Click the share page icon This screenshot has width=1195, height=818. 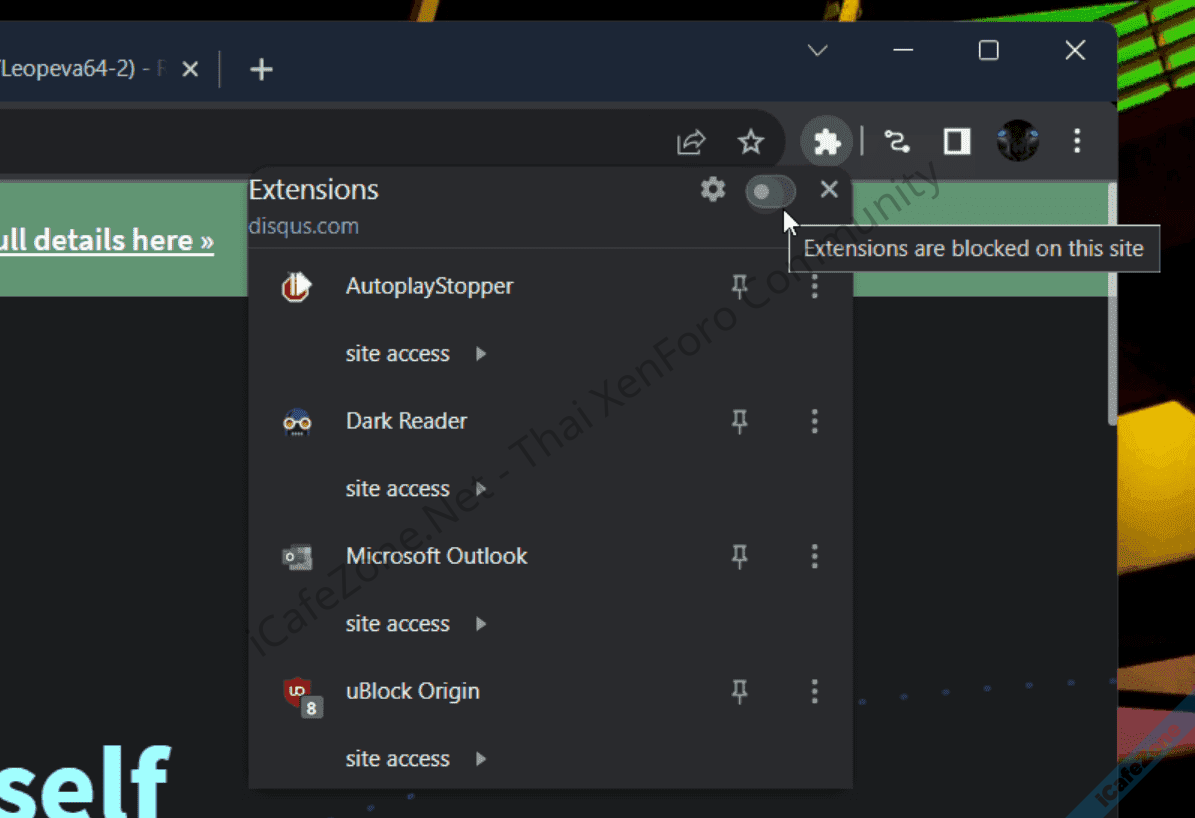pyautogui.click(x=691, y=142)
